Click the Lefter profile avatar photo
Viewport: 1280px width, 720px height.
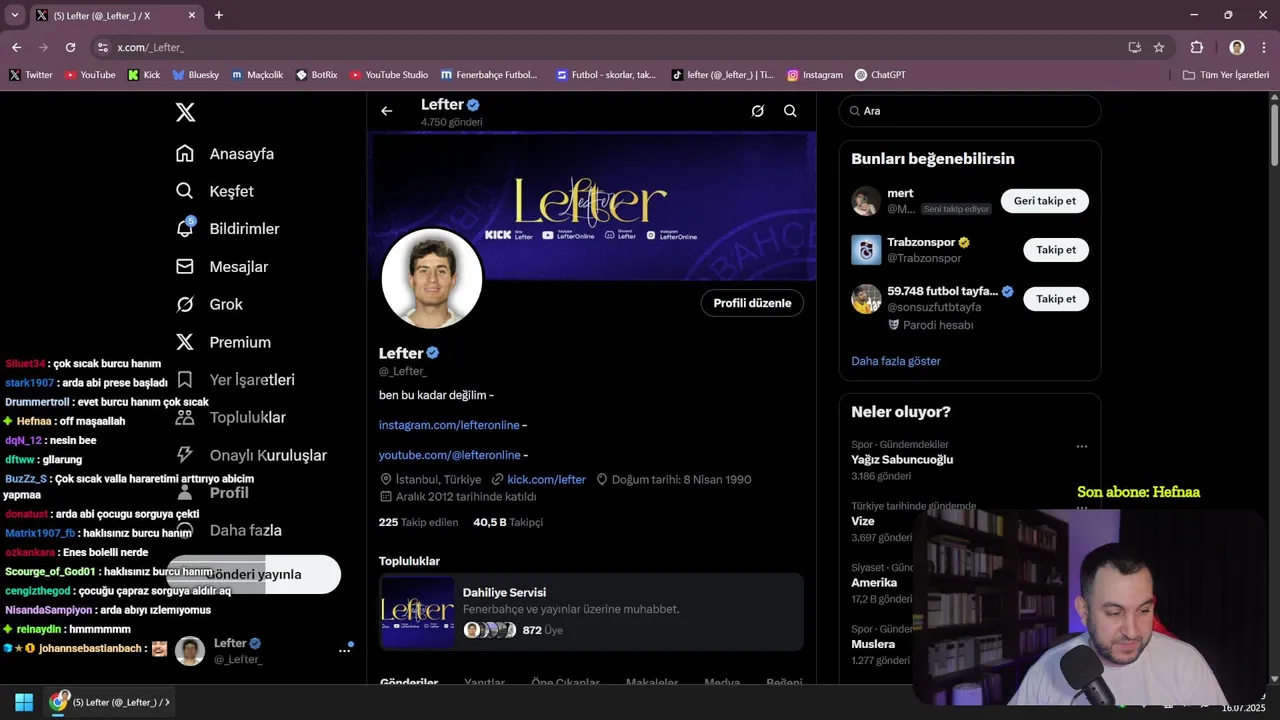coord(432,279)
